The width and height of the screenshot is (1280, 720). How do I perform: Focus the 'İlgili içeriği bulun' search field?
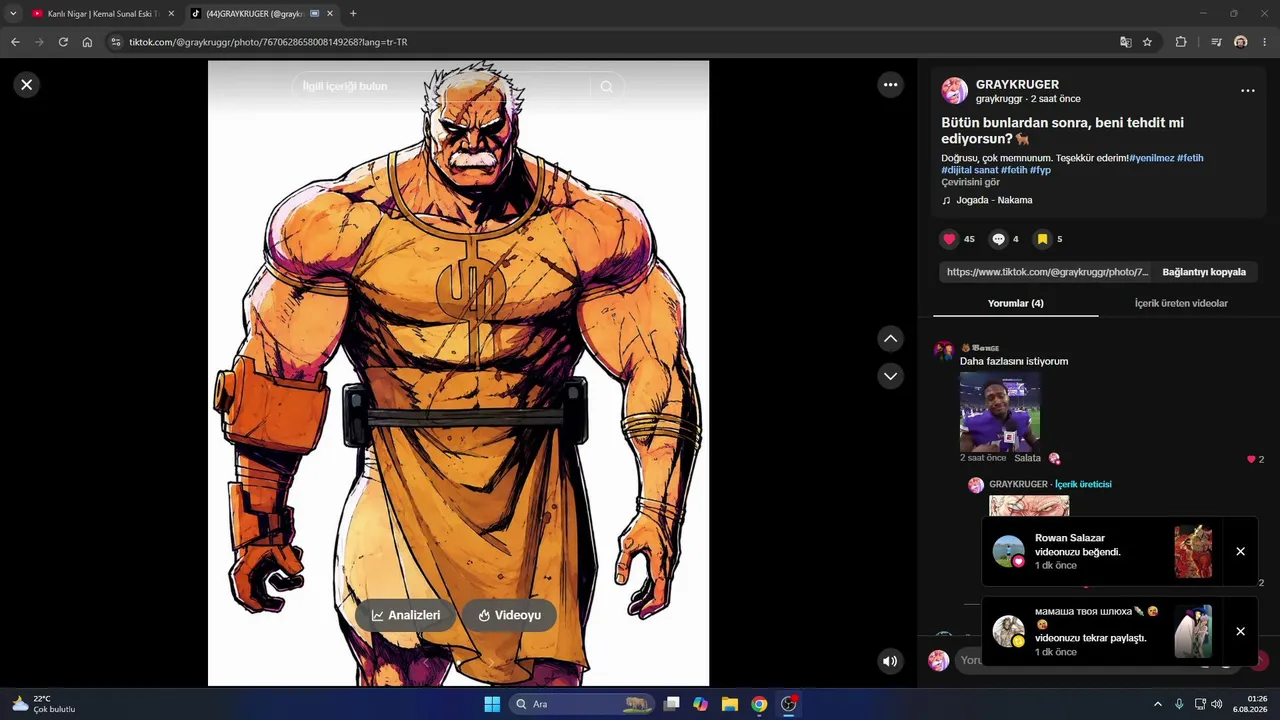point(445,87)
